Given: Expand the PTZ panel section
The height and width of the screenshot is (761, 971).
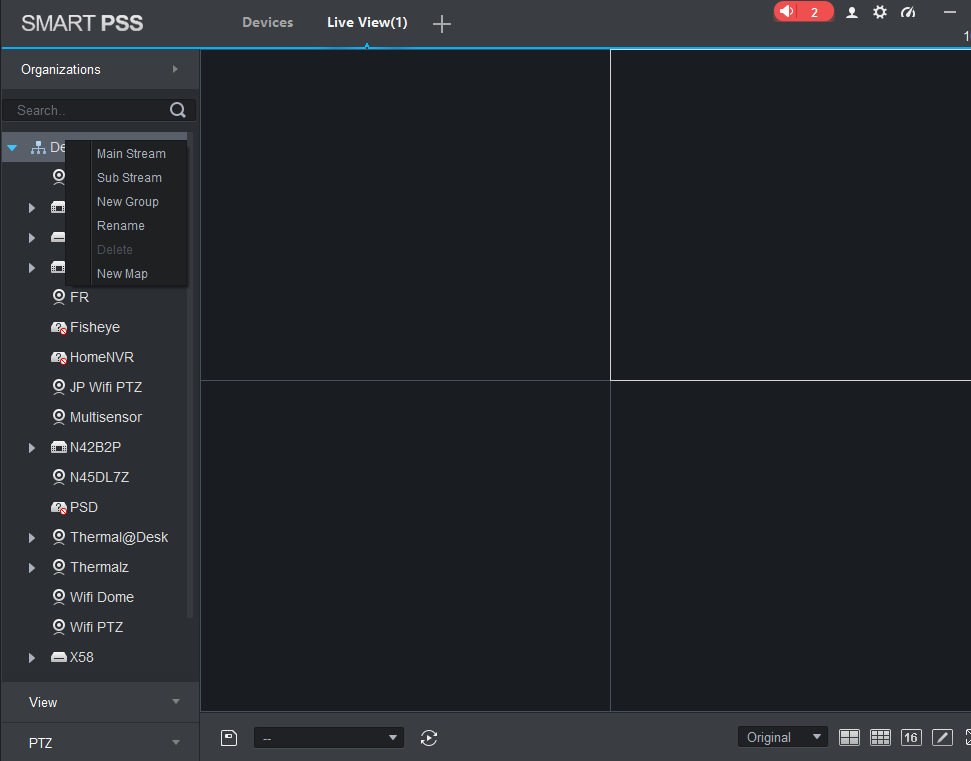Looking at the screenshot, I should (x=99, y=743).
